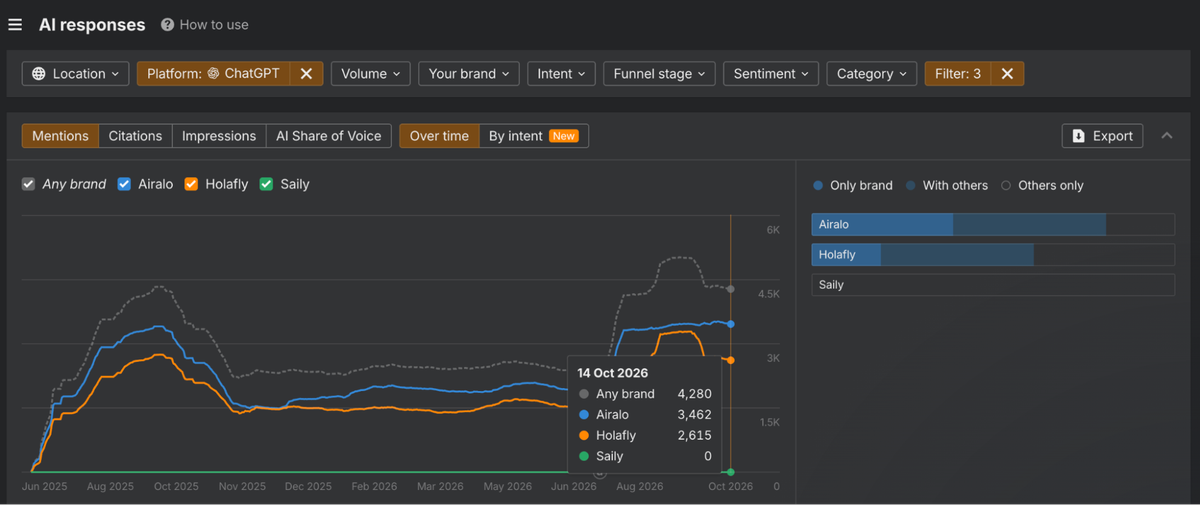Open the Category filter dropdown
Image resolution: width=1200 pixels, height=505 pixels.
tap(871, 74)
